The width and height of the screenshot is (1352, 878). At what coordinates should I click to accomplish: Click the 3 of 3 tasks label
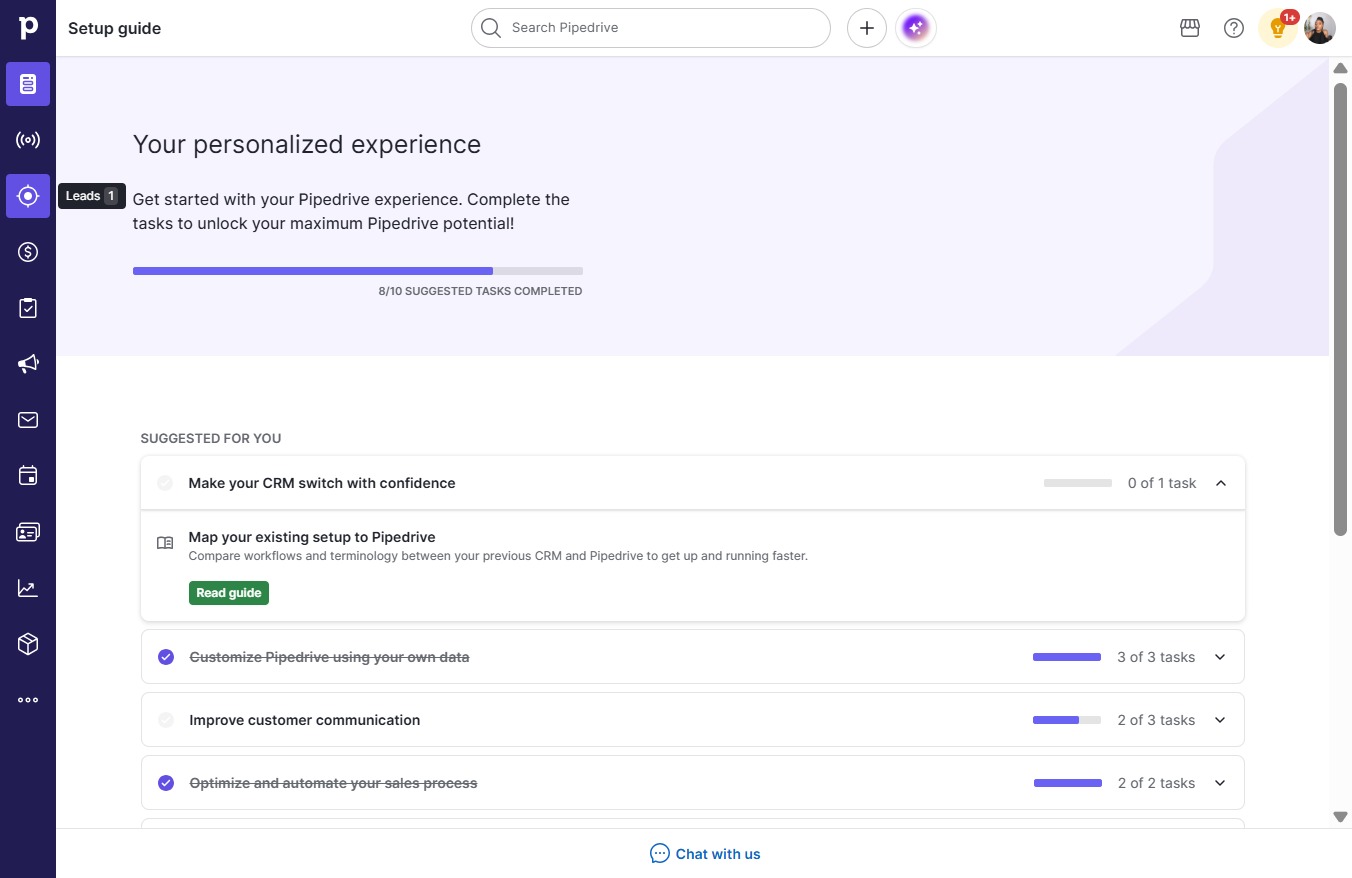click(x=1156, y=657)
